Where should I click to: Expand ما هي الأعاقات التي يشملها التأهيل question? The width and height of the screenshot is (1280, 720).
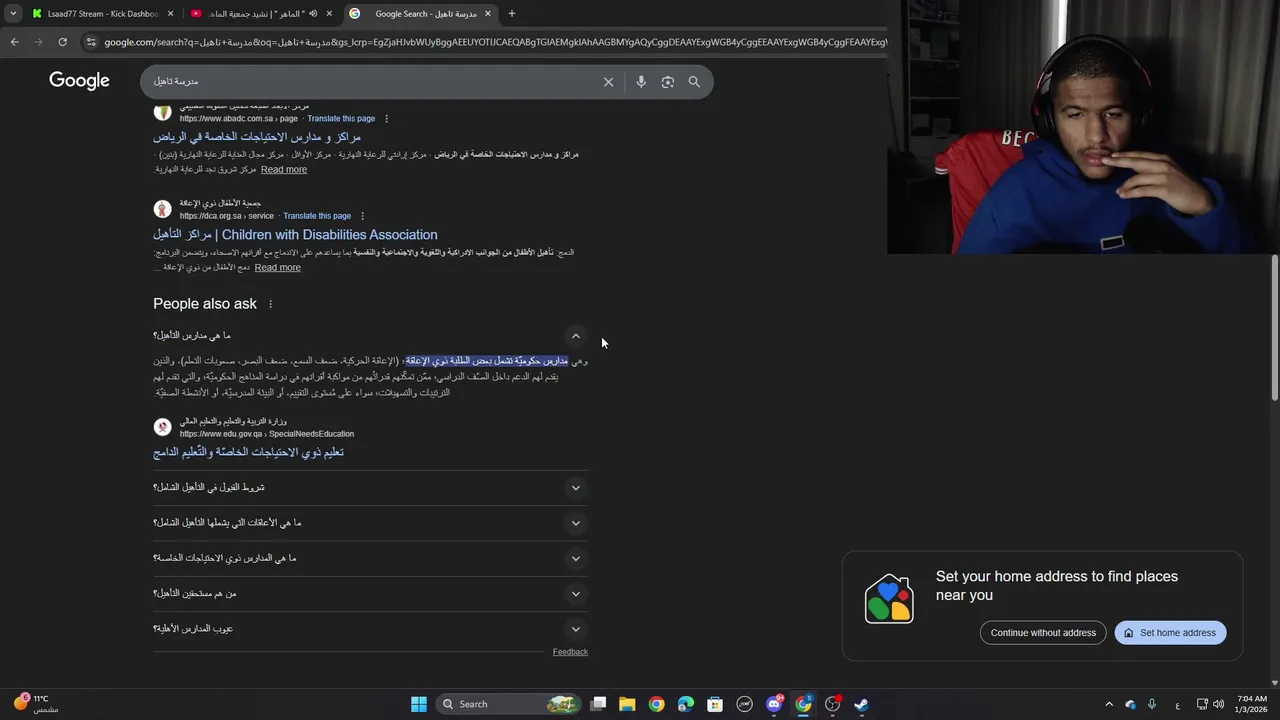370,523
